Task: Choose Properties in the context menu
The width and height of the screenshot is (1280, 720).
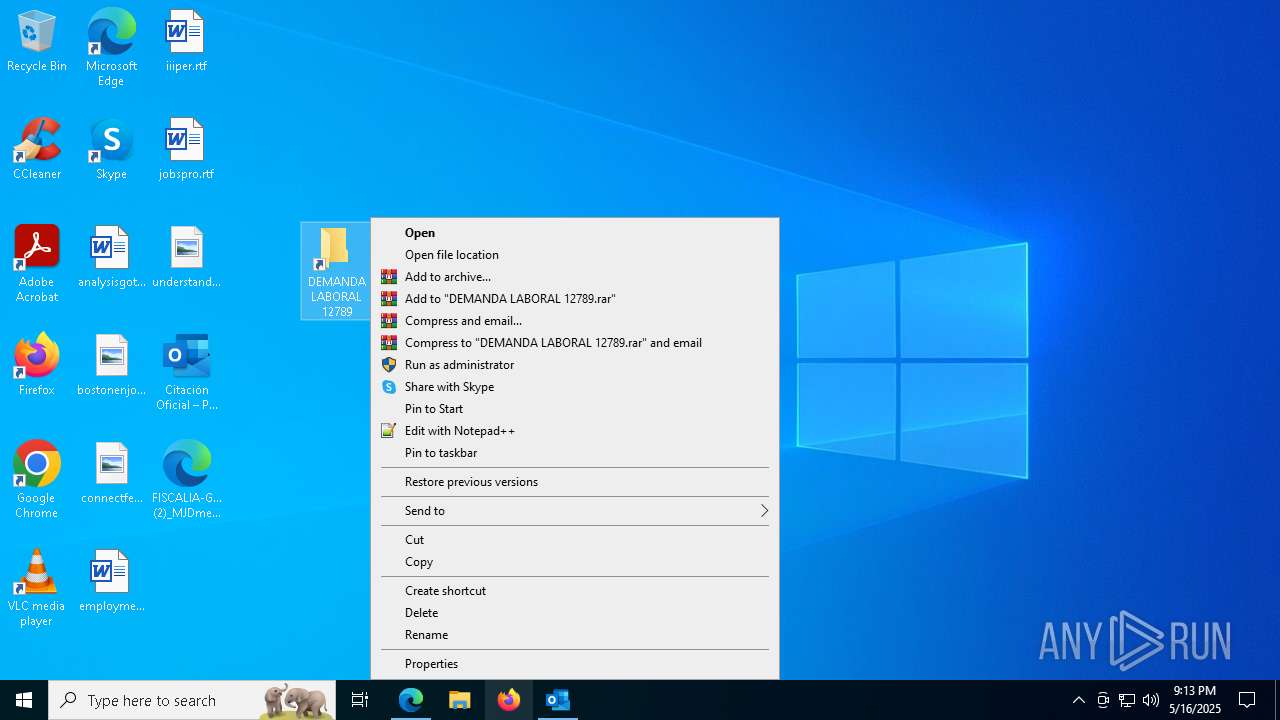Action: (x=575, y=664)
